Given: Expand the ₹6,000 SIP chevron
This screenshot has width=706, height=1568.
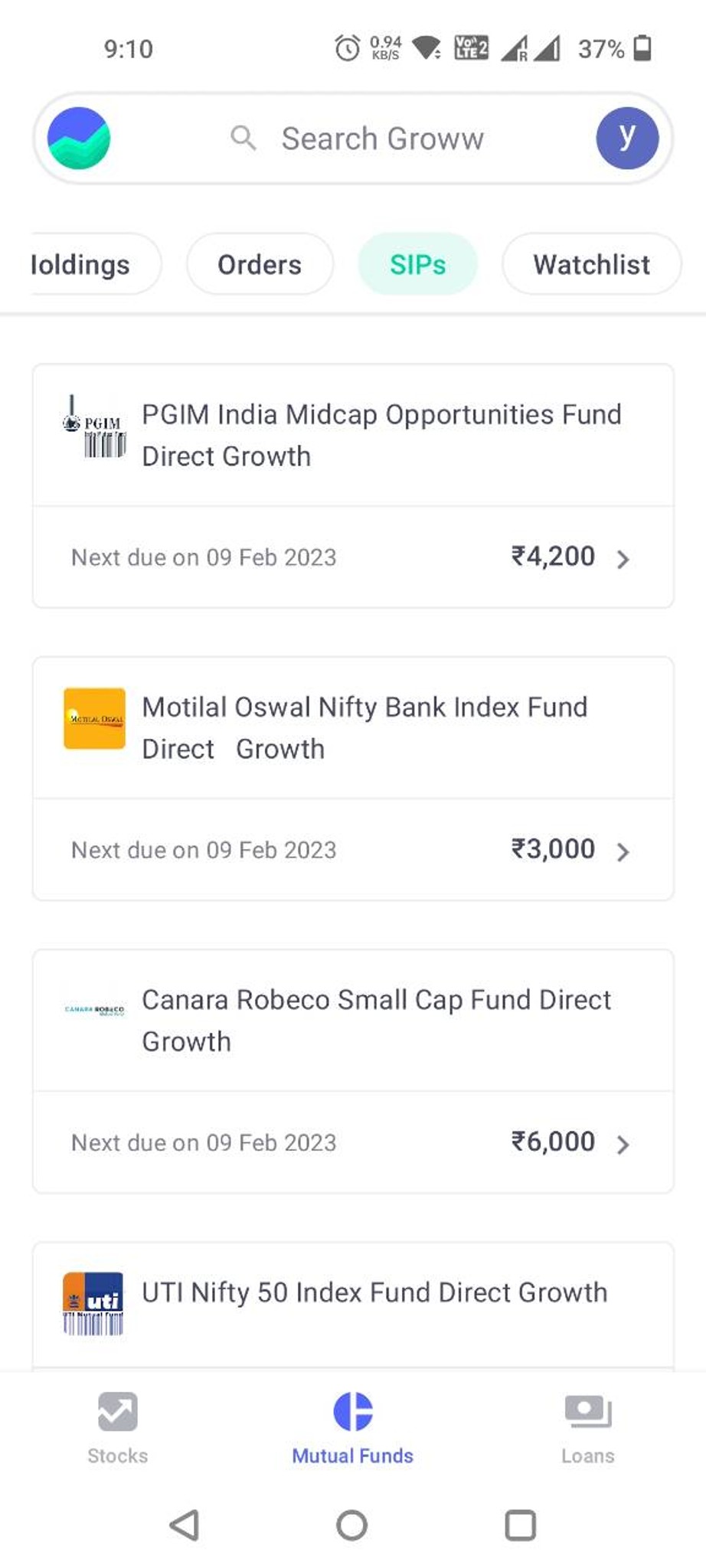Looking at the screenshot, I should [623, 1144].
